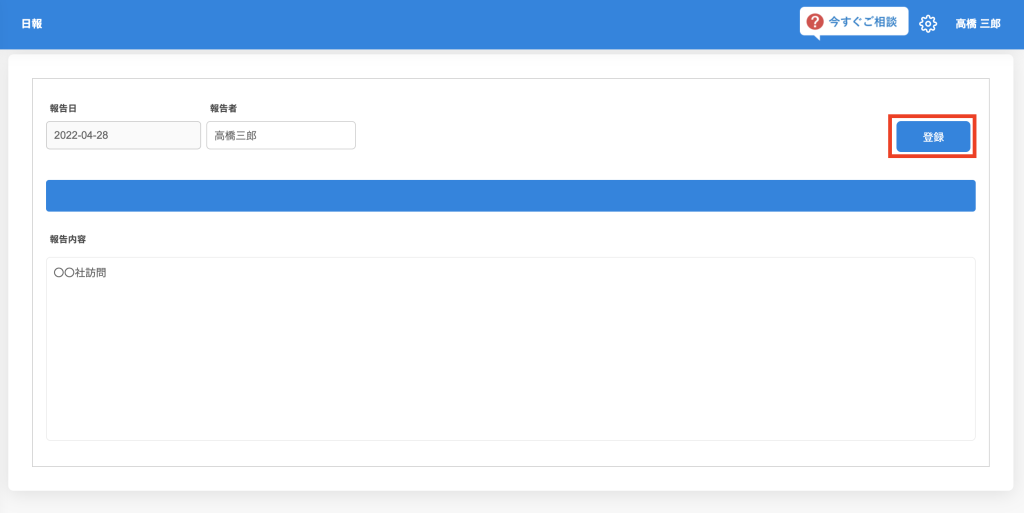
Task: Click the 報告者 label
Action: pyautogui.click(x=223, y=108)
